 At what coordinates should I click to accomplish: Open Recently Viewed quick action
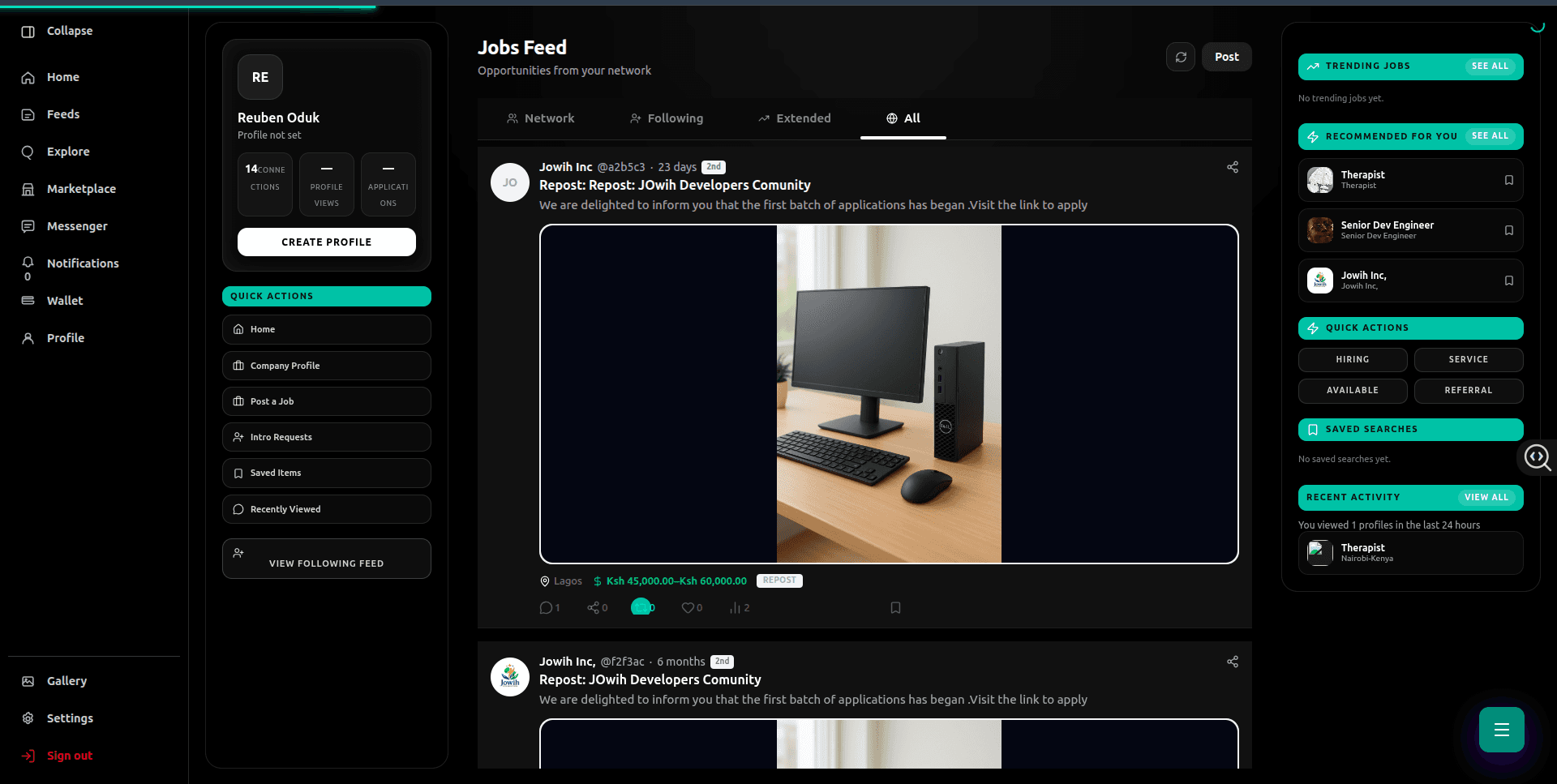(327, 509)
